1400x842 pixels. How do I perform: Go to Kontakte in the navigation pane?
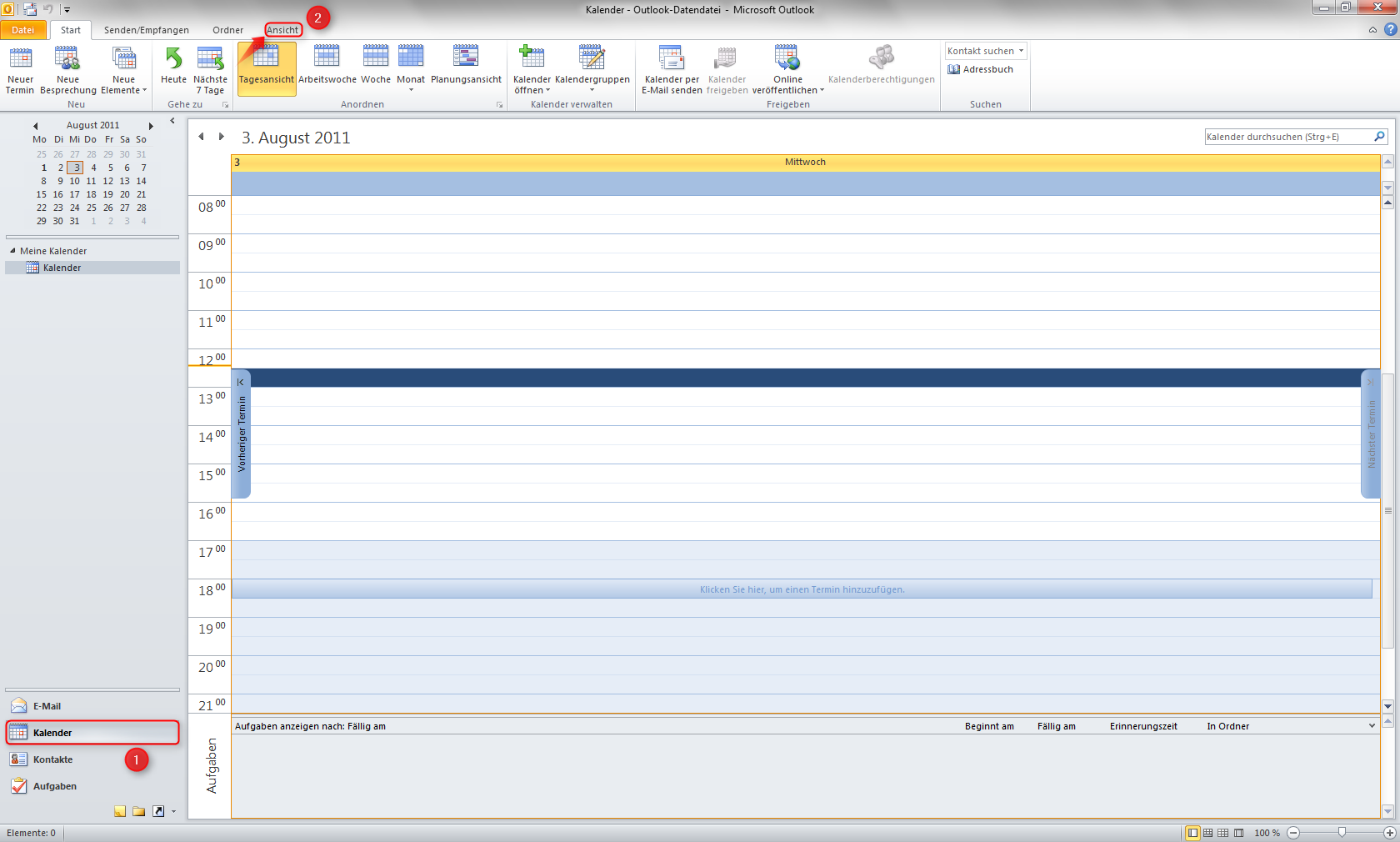point(54,759)
